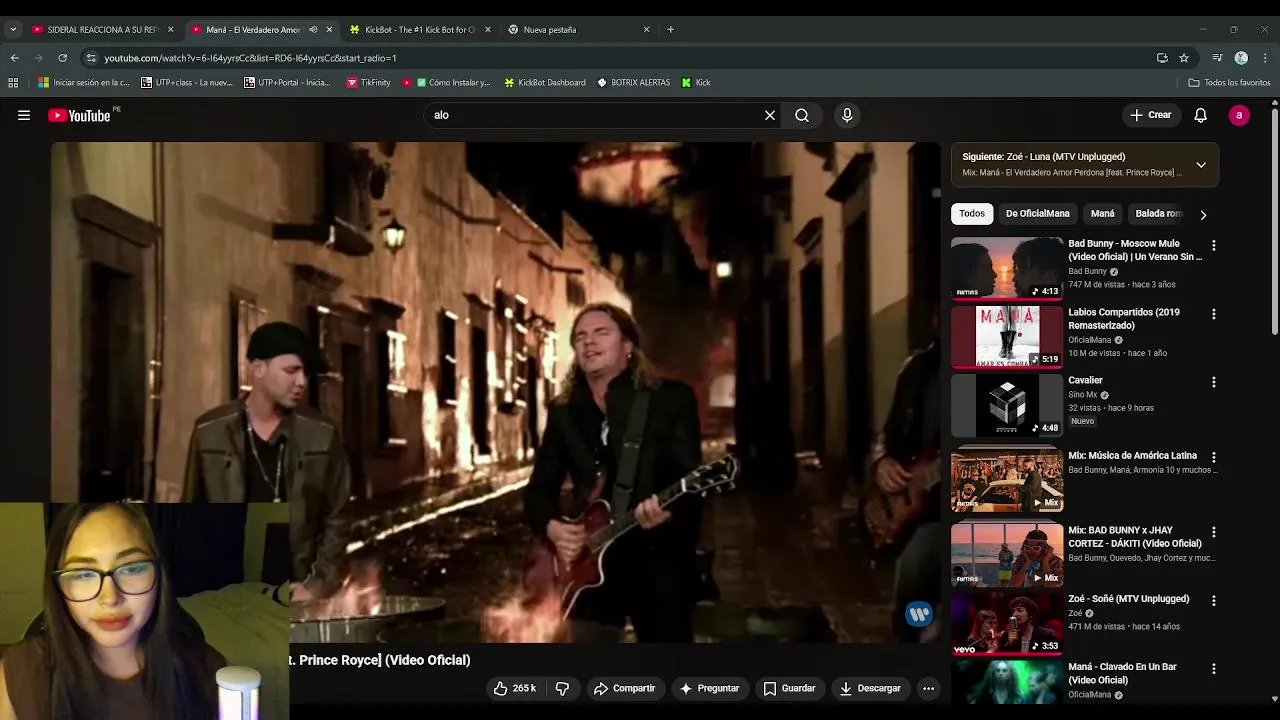Open the Bad Bunny channel name
1280x720 pixels.
click(1087, 271)
